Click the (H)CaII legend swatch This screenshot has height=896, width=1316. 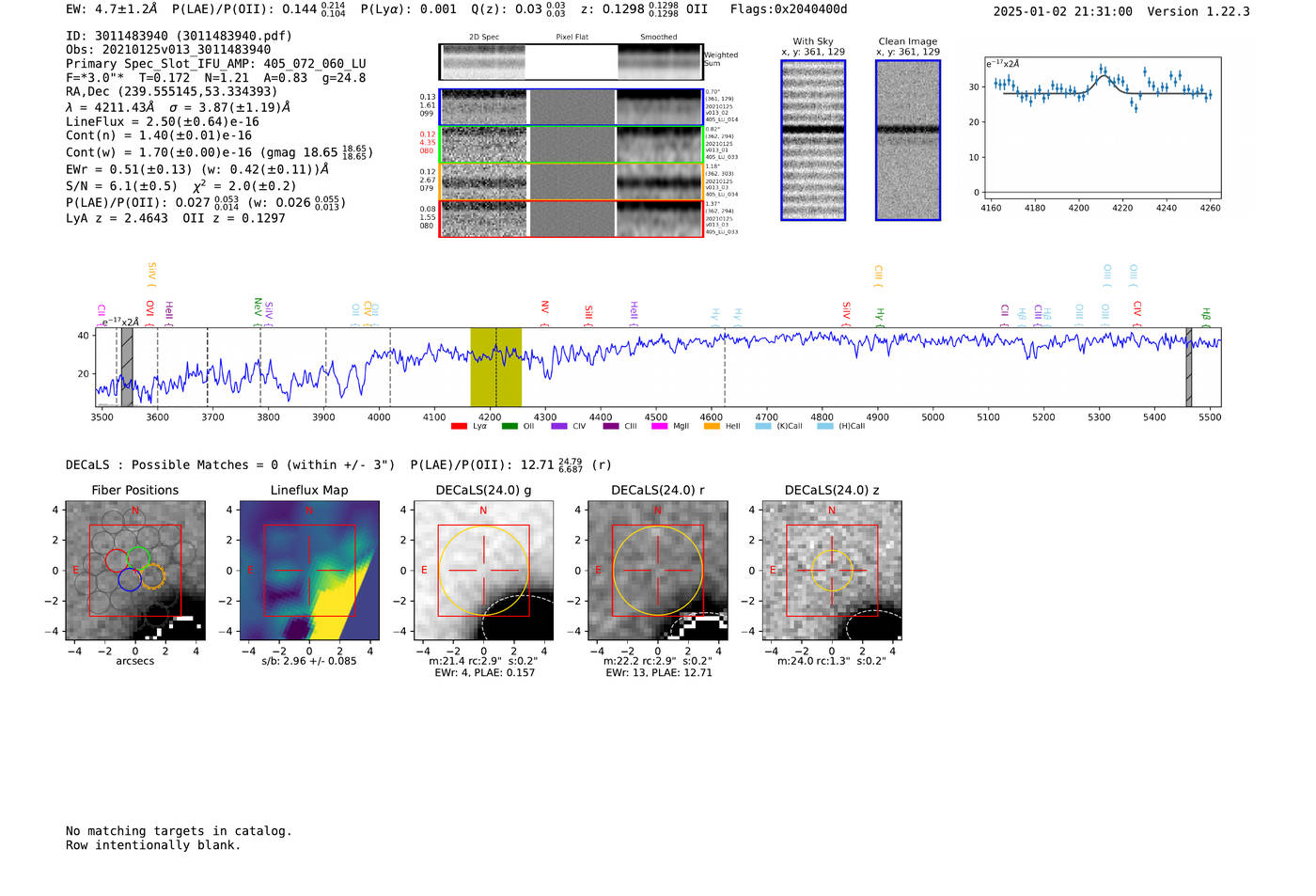point(825,426)
